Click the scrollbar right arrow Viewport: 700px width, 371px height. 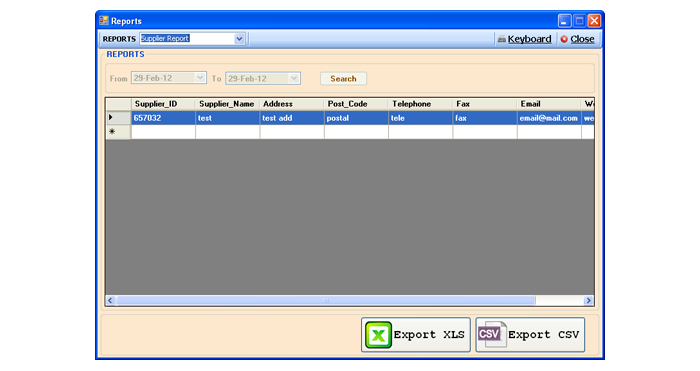588,300
